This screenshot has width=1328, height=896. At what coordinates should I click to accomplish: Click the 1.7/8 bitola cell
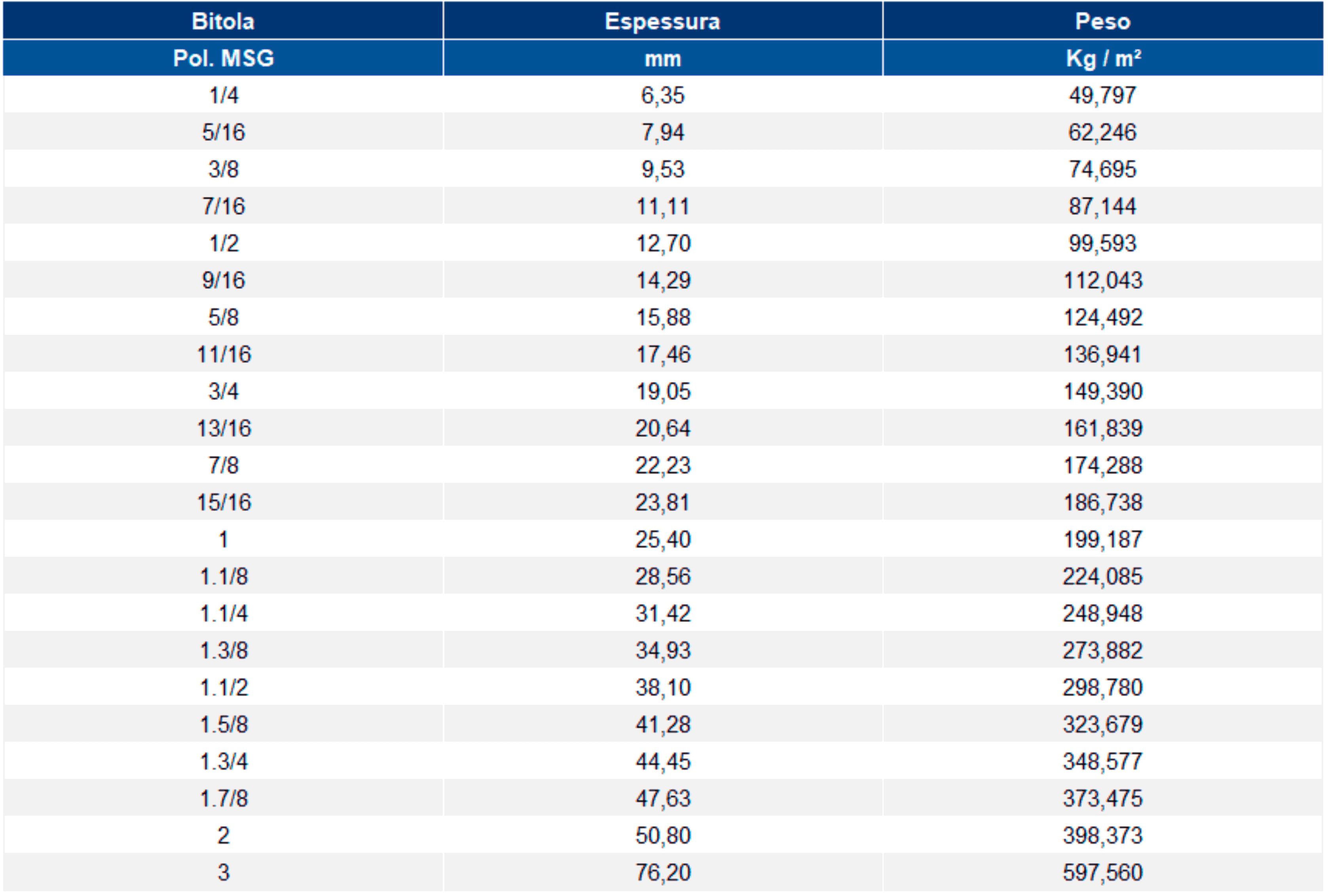point(223,798)
